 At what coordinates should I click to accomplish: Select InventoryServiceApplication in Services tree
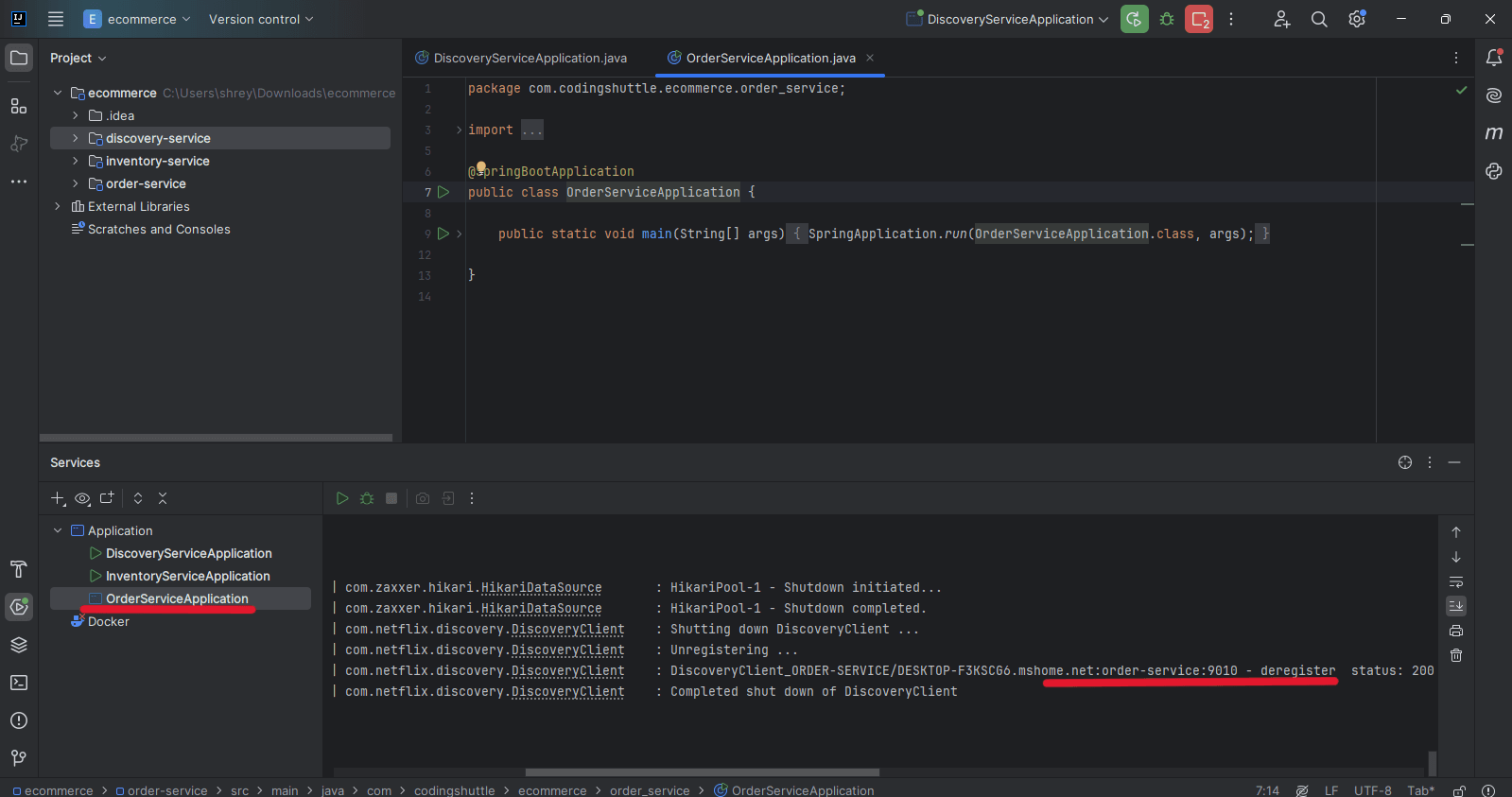click(187, 576)
